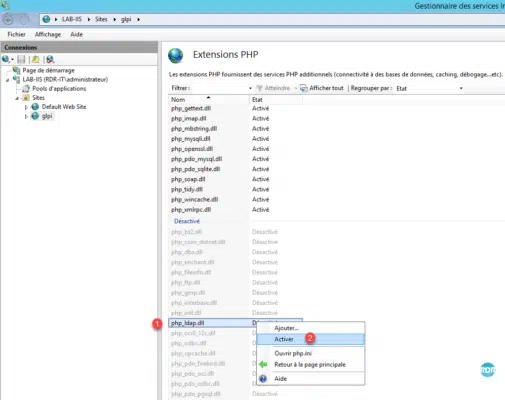Click the back navigation arrow button
This screenshot has width=505, height=400.
pos(8,20)
